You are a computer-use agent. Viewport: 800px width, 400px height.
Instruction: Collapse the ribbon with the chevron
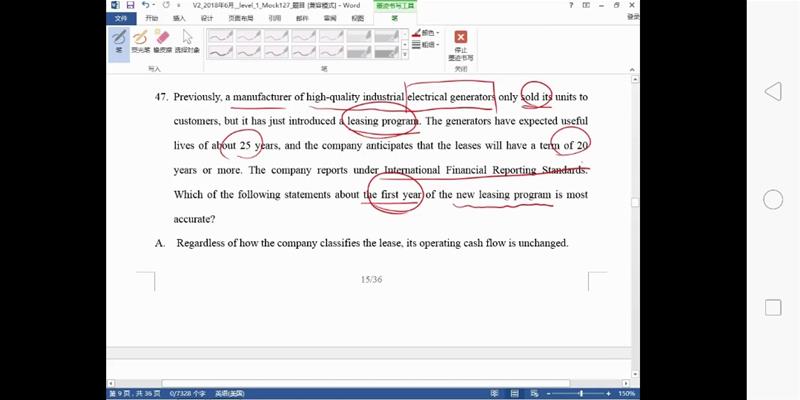[632, 70]
